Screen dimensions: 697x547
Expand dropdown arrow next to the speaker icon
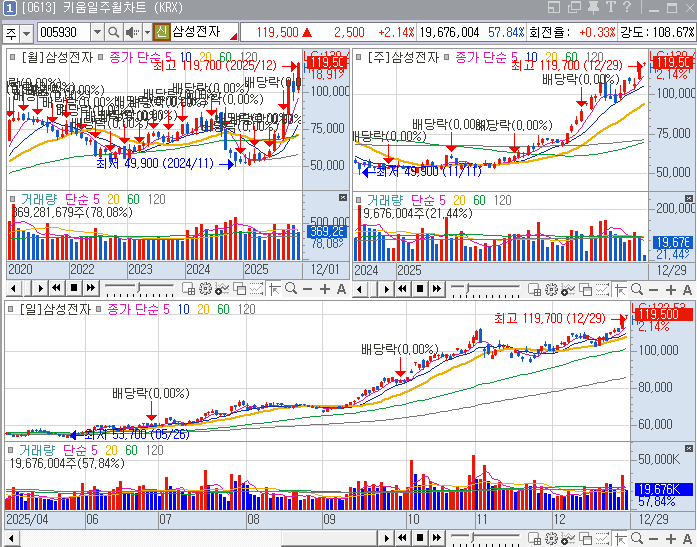click(148, 32)
